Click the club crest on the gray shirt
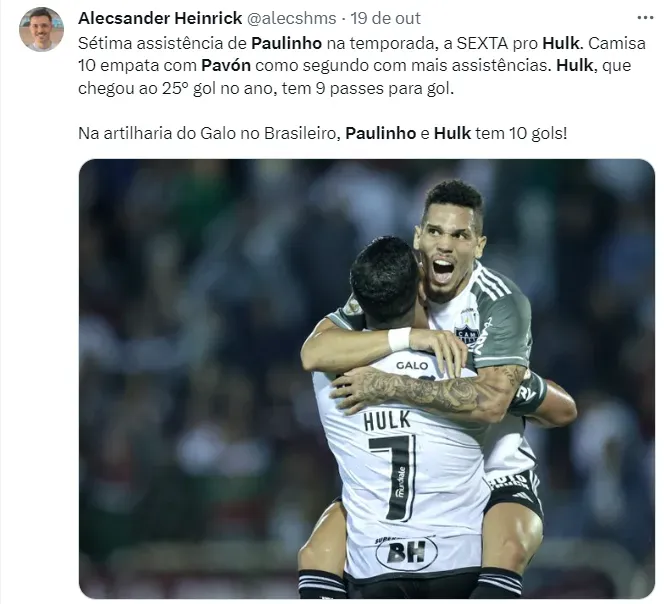Screen dimensions: 664x604 pyautogui.click(x=467, y=333)
